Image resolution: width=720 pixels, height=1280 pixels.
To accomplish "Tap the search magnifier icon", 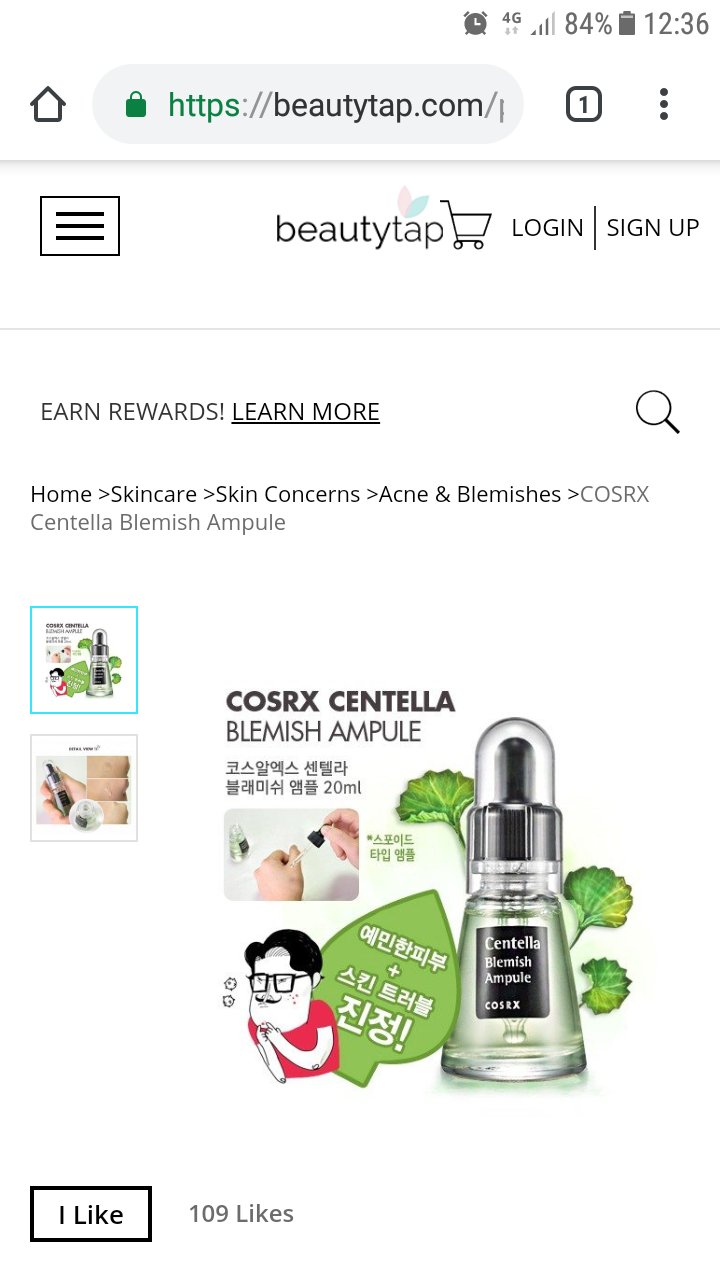I will pyautogui.click(x=657, y=411).
